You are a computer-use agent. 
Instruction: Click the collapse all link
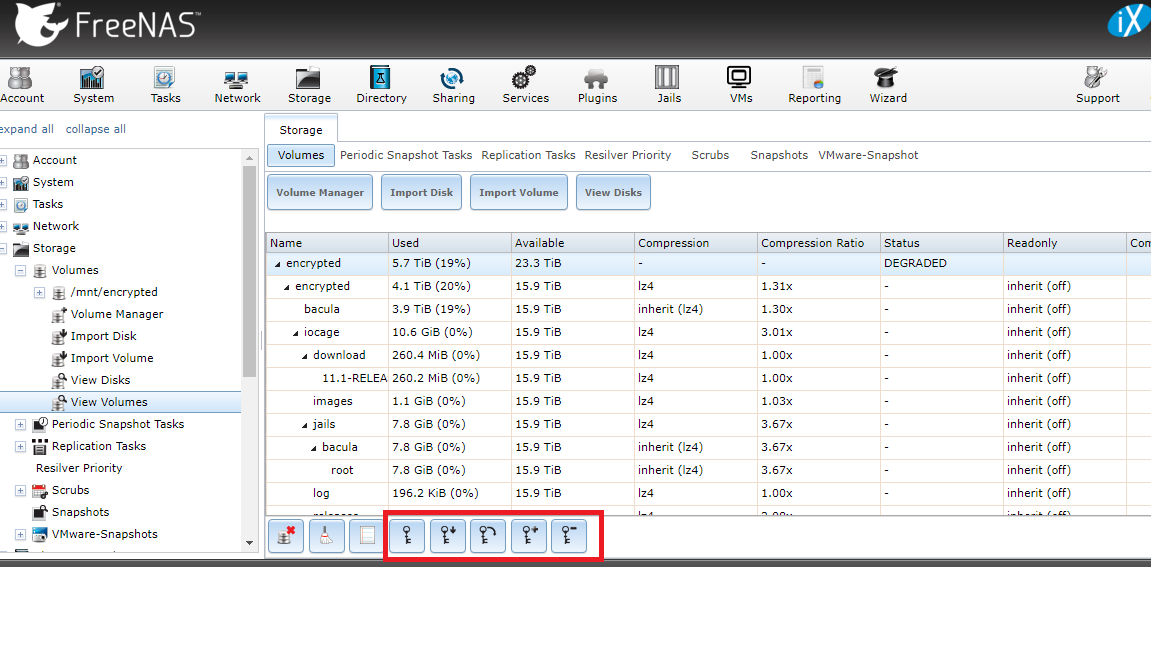tap(96, 129)
